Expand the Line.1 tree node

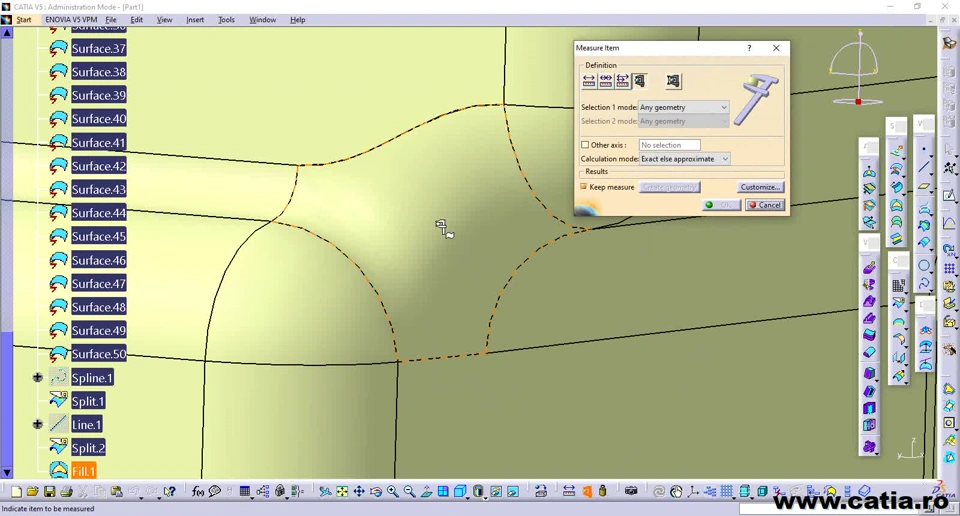tap(38, 424)
